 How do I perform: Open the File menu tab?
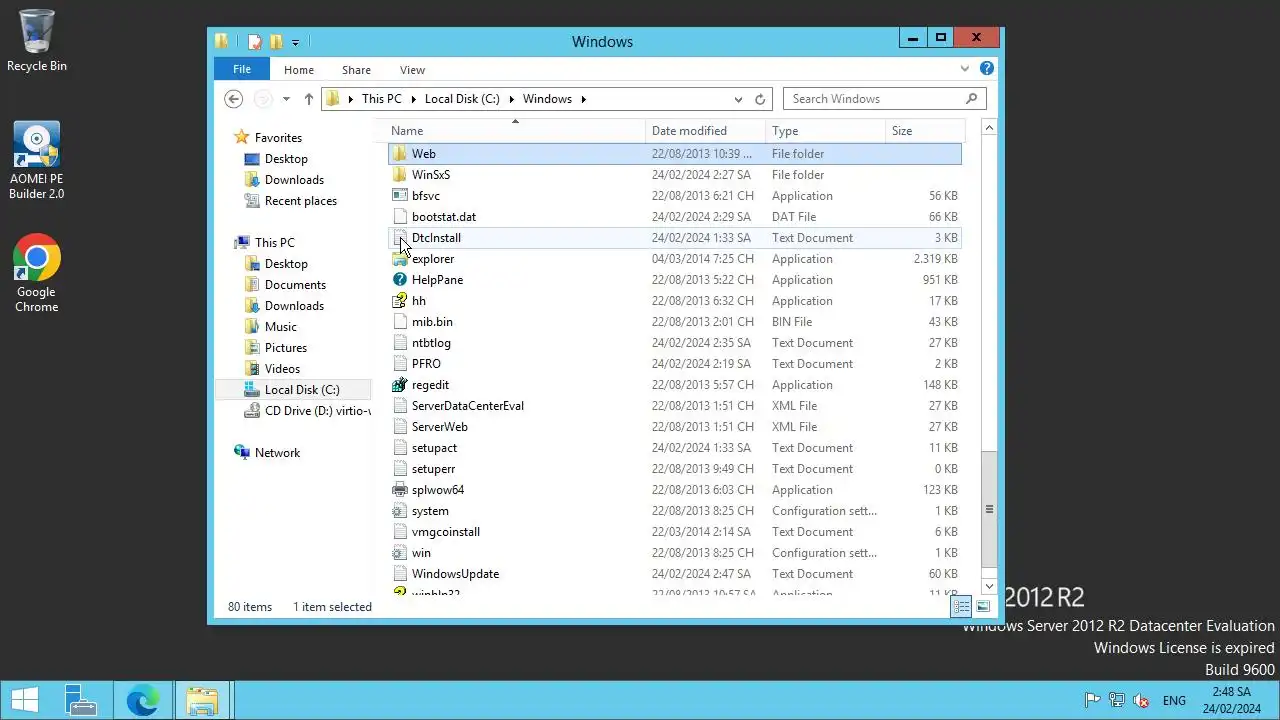(242, 70)
